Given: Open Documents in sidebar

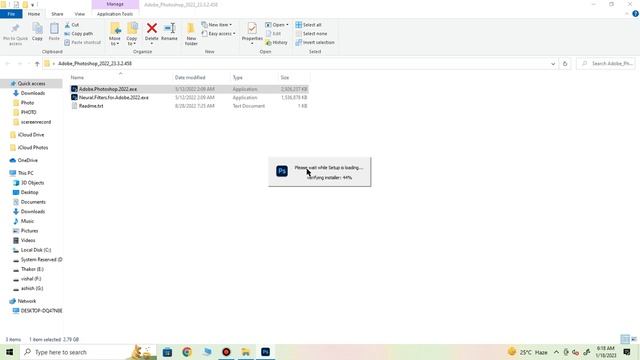Looking at the screenshot, I should tap(33, 202).
